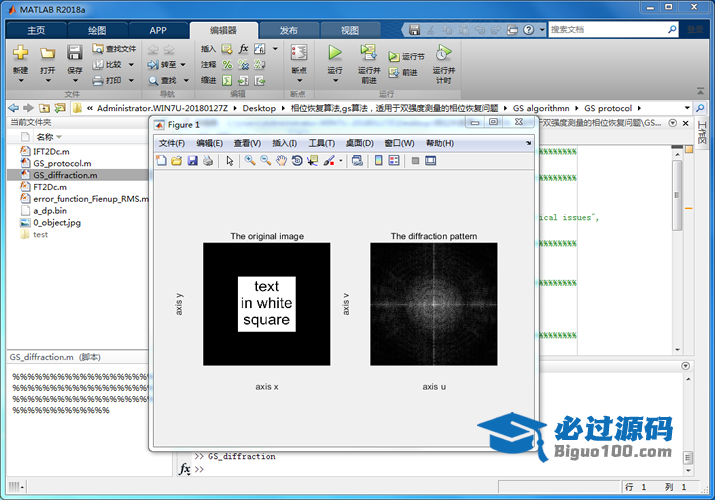715x500 pixels.
Task: Expand the New (新建) dropdown arrow
Action: tap(20, 82)
